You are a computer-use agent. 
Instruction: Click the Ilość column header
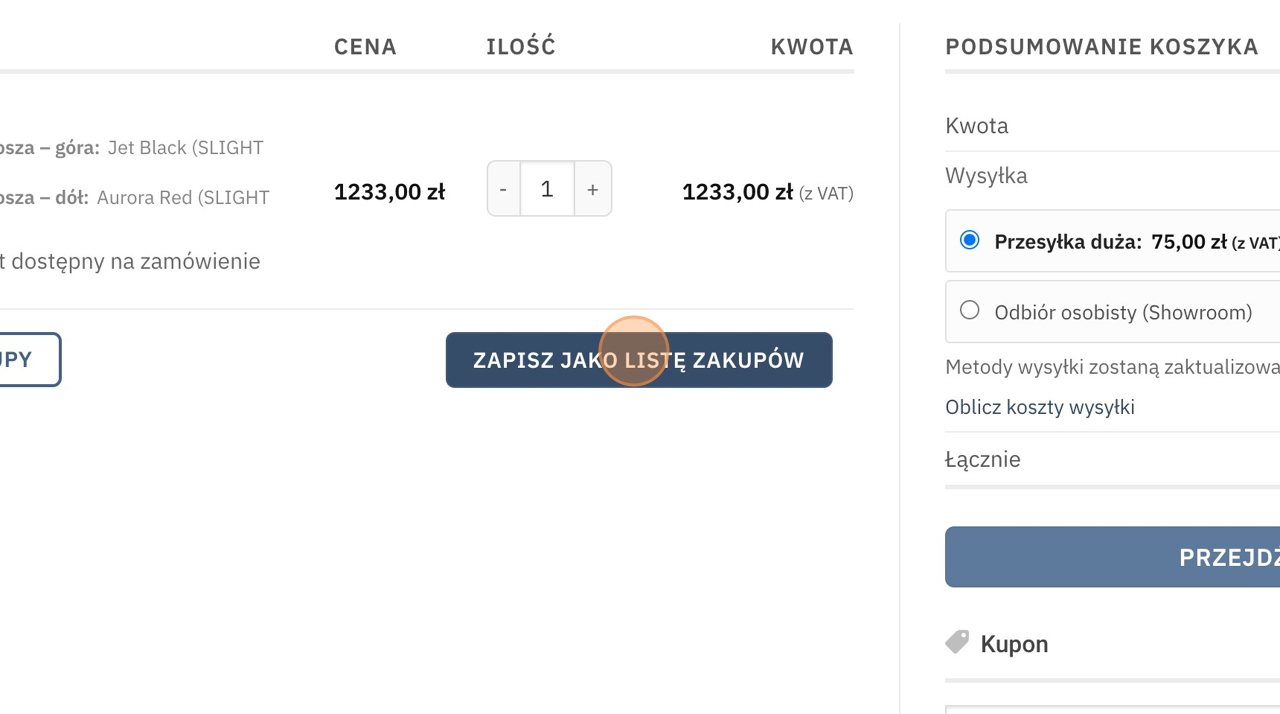pos(520,47)
